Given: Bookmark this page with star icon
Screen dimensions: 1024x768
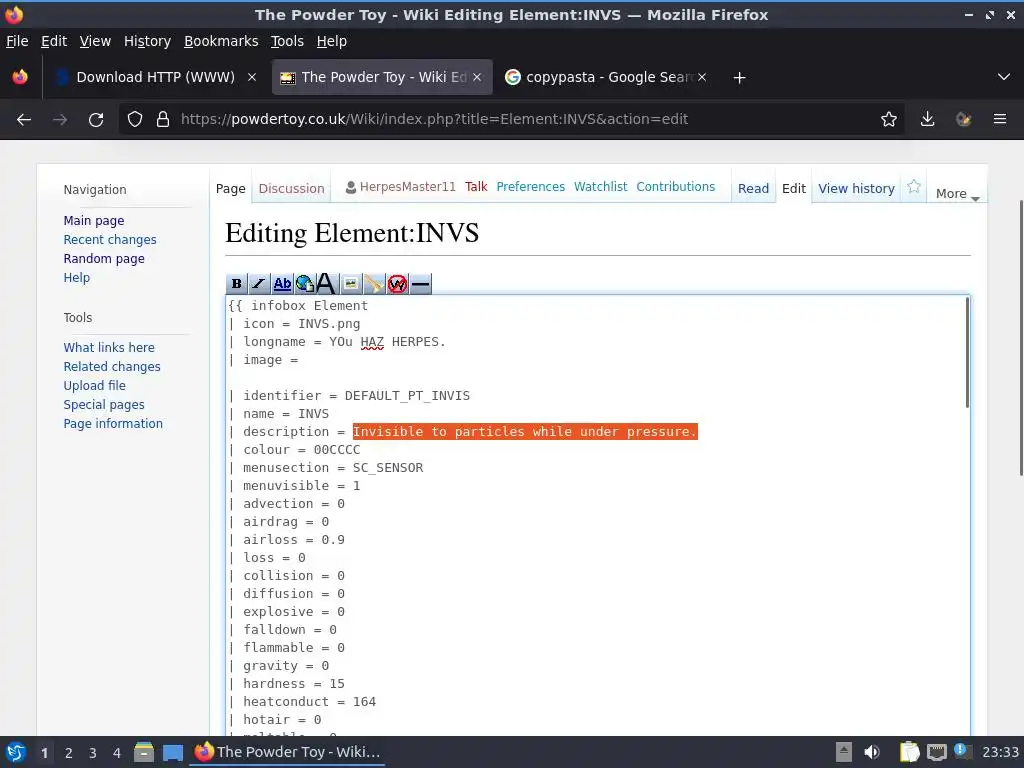Looking at the screenshot, I should (888, 120).
